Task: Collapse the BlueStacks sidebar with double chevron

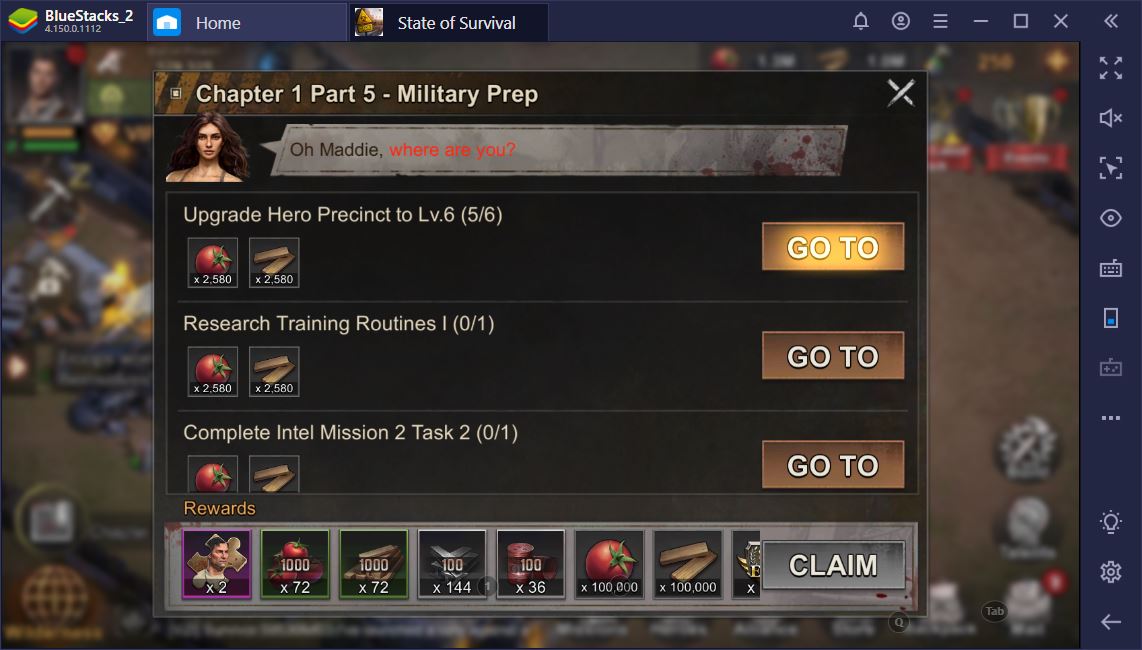Action: 1111,22
